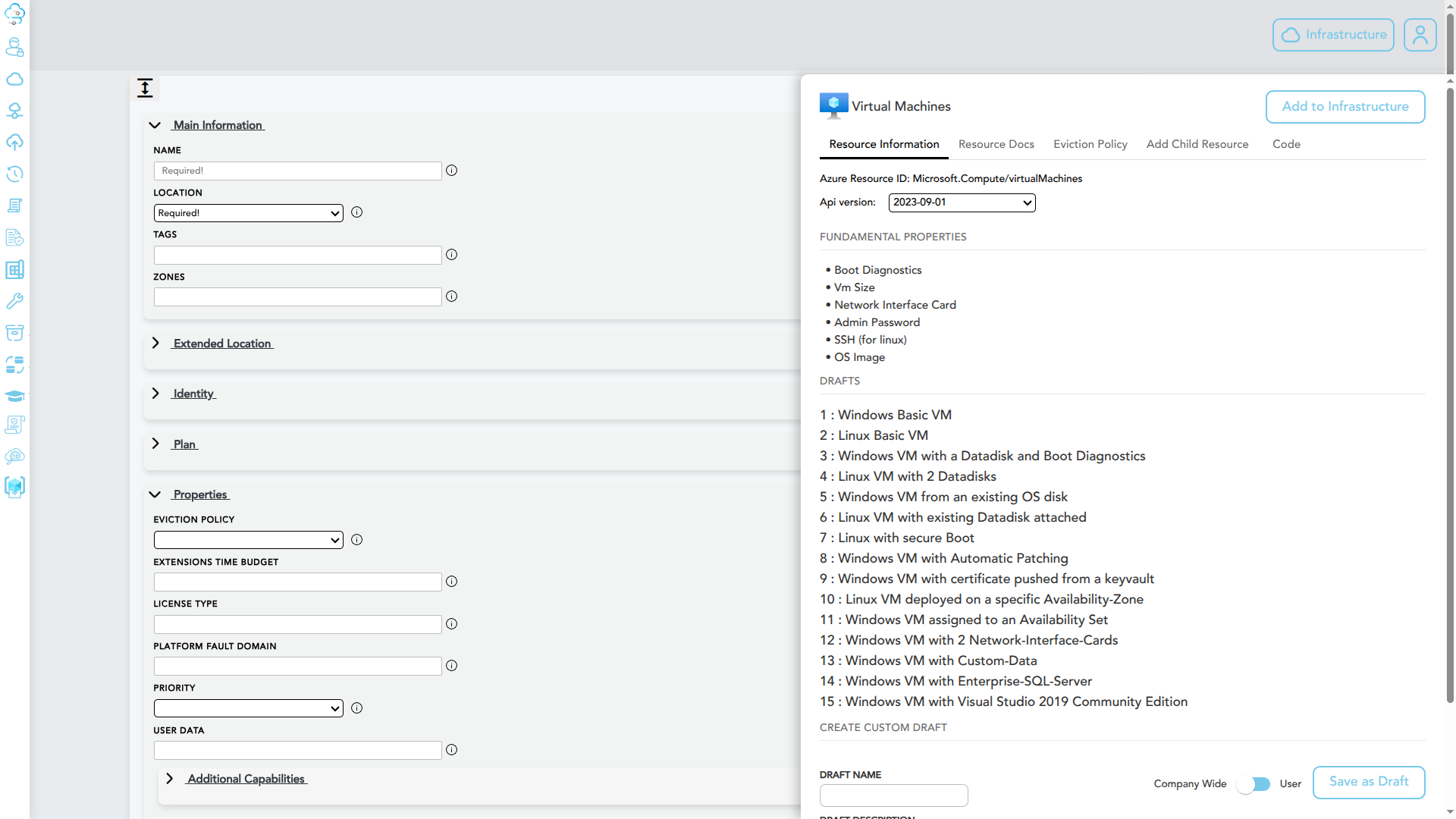Switch to the Add Child Resource tab
The image size is (1456, 819).
pyautogui.click(x=1197, y=144)
